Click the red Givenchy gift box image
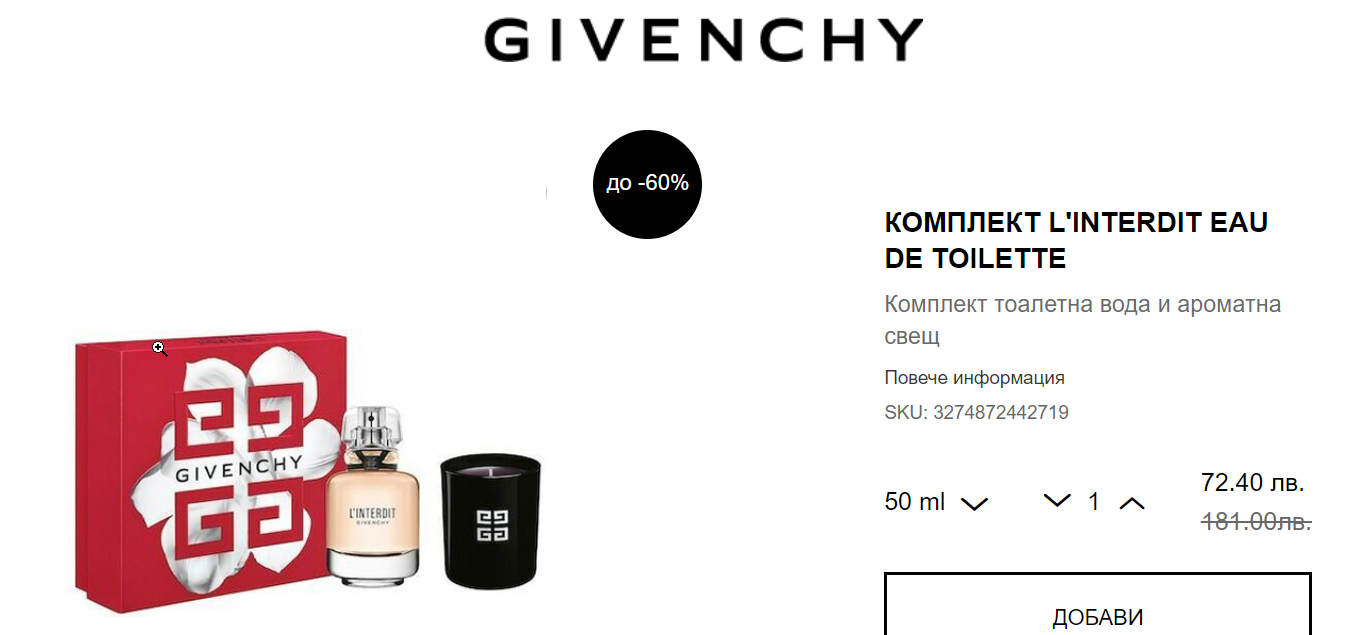Image resolution: width=1367 pixels, height=635 pixels. [x=205, y=470]
